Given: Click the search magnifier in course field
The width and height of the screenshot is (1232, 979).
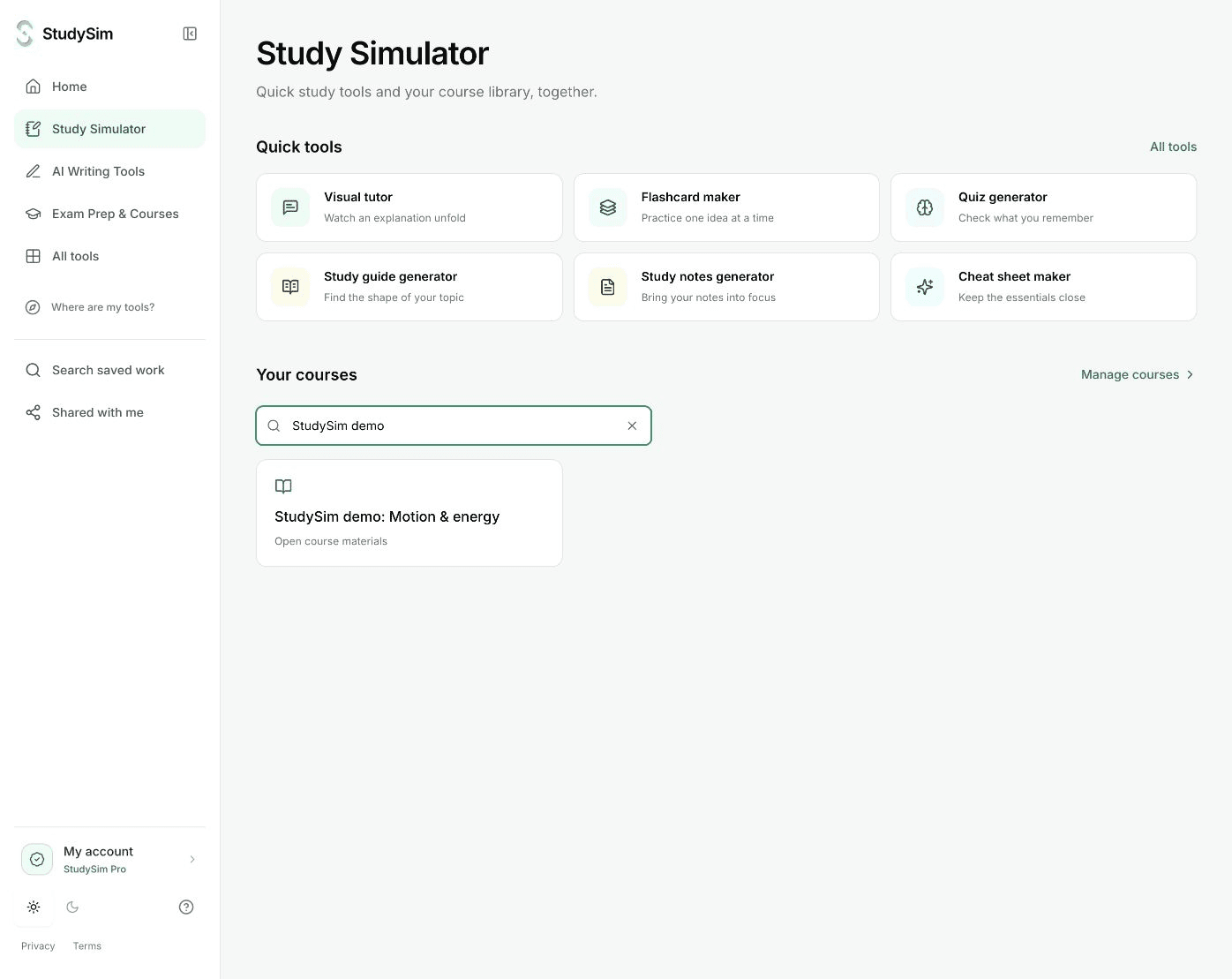Looking at the screenshot, I should click(274, 425).
